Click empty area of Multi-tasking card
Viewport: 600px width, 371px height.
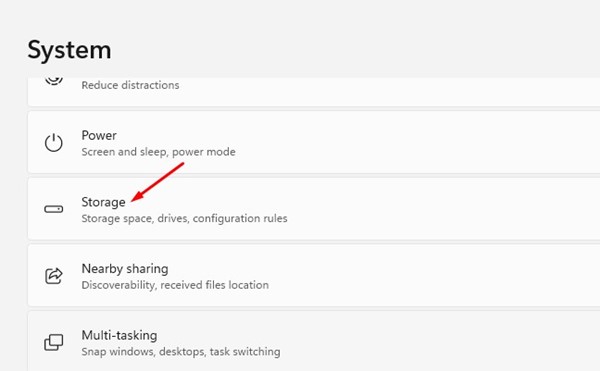click(x=421, y=342)
